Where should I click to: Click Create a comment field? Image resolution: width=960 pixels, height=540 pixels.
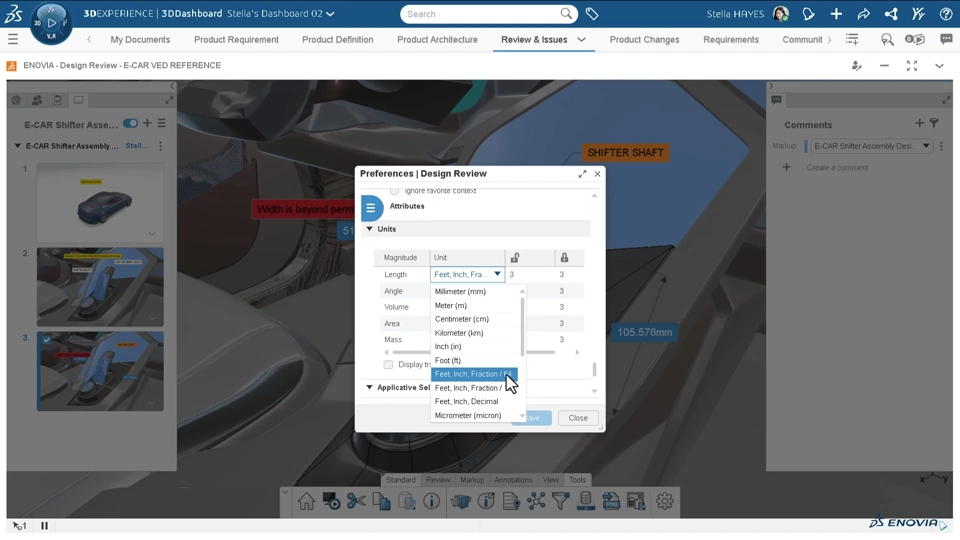[x=837, y=167]
